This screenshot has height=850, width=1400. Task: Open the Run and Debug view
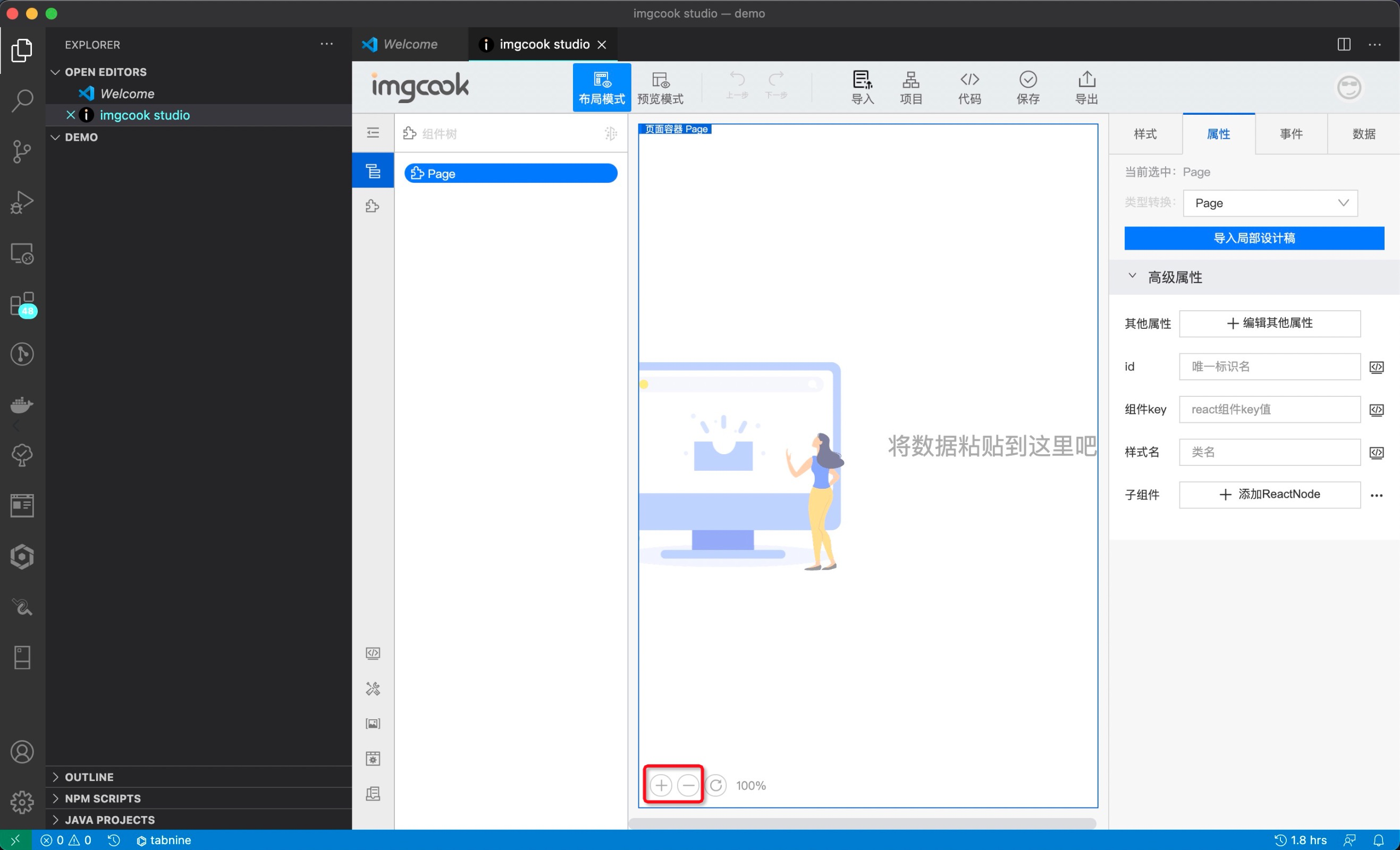(x=22, y=202)
